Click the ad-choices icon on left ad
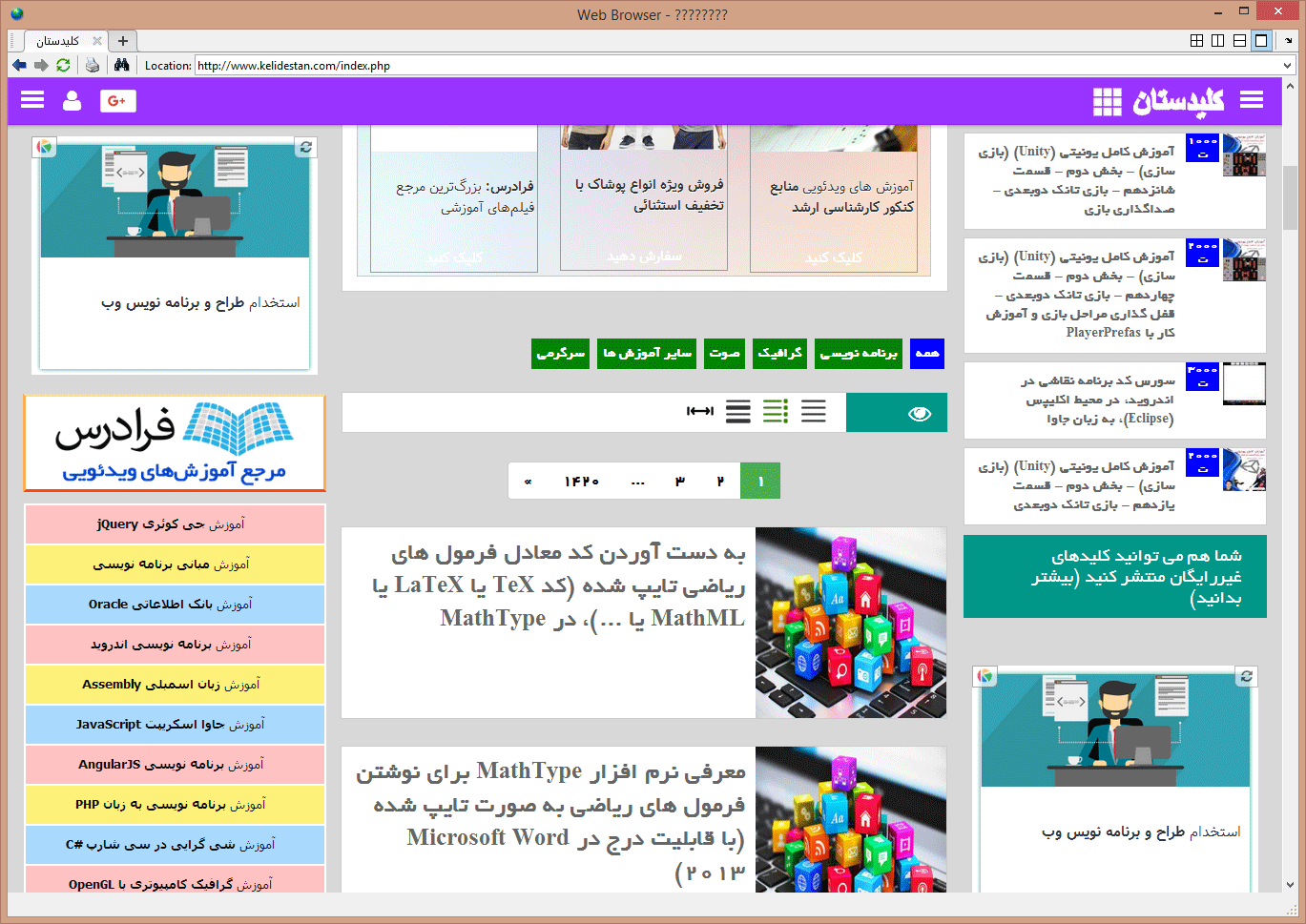This screenshot has width=1306, height=924. point(44,147)
